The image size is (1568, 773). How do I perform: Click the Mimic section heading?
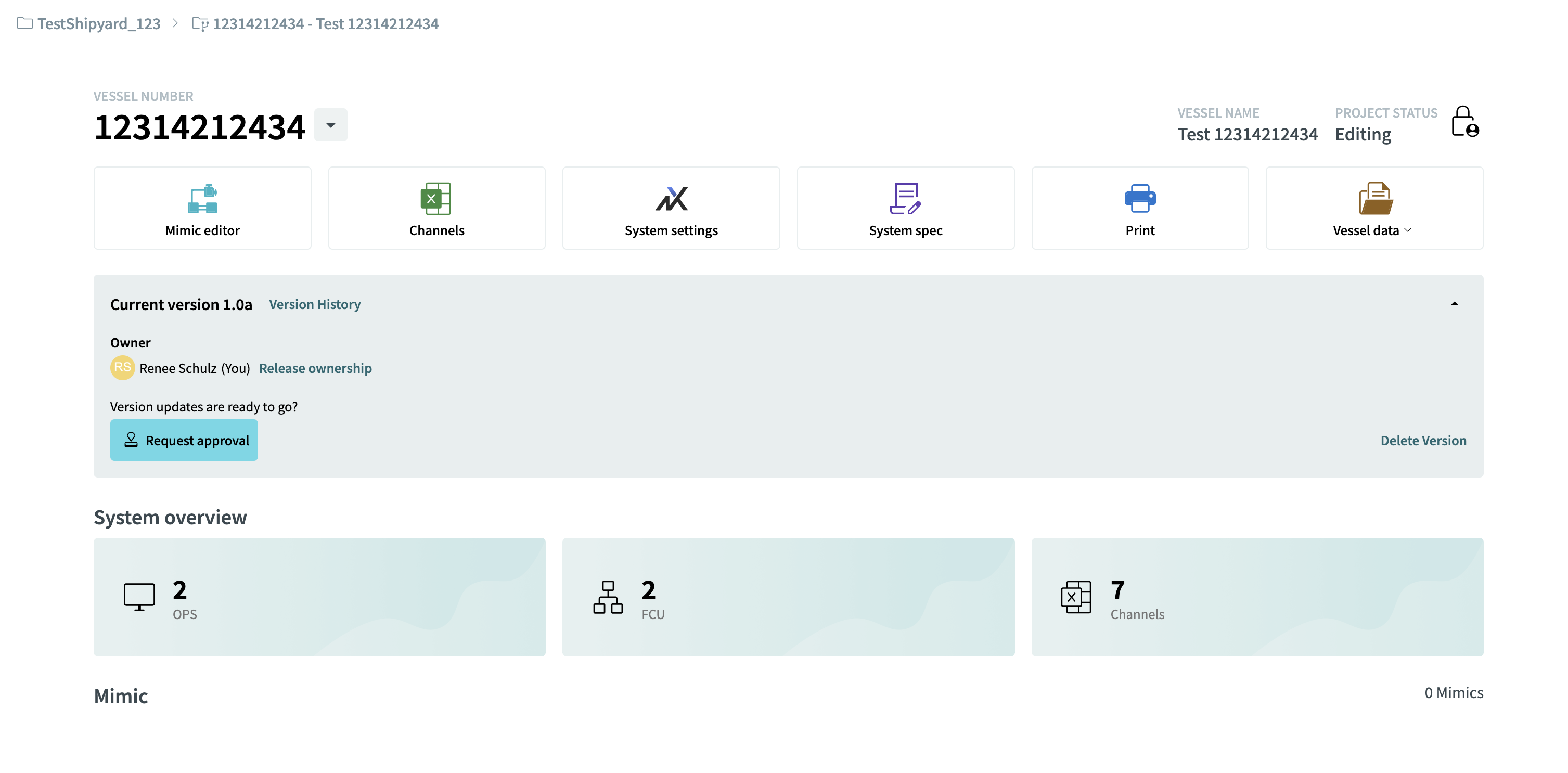(x=121, y=695)
